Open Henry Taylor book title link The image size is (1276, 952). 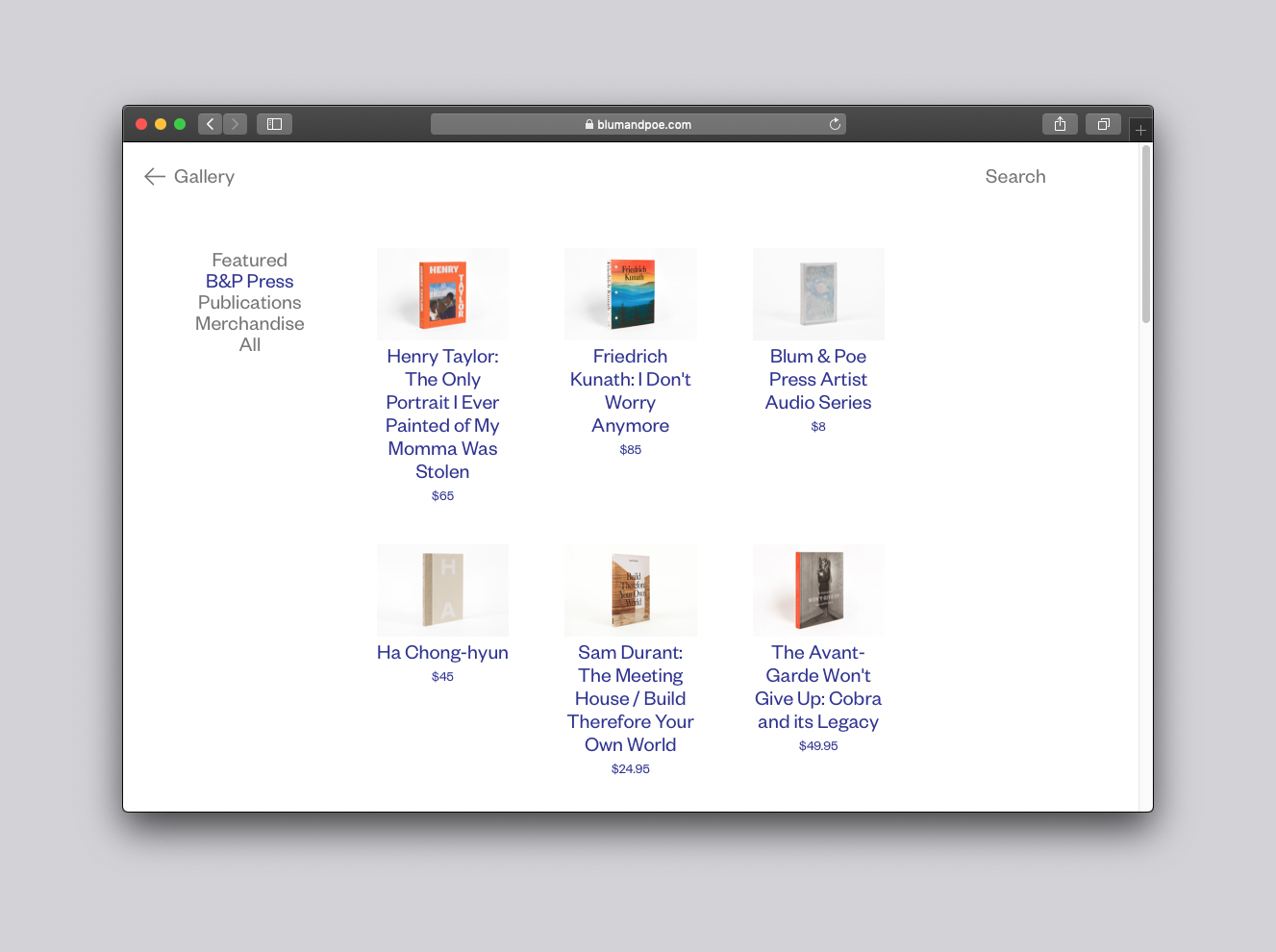(x=442, y=413)
